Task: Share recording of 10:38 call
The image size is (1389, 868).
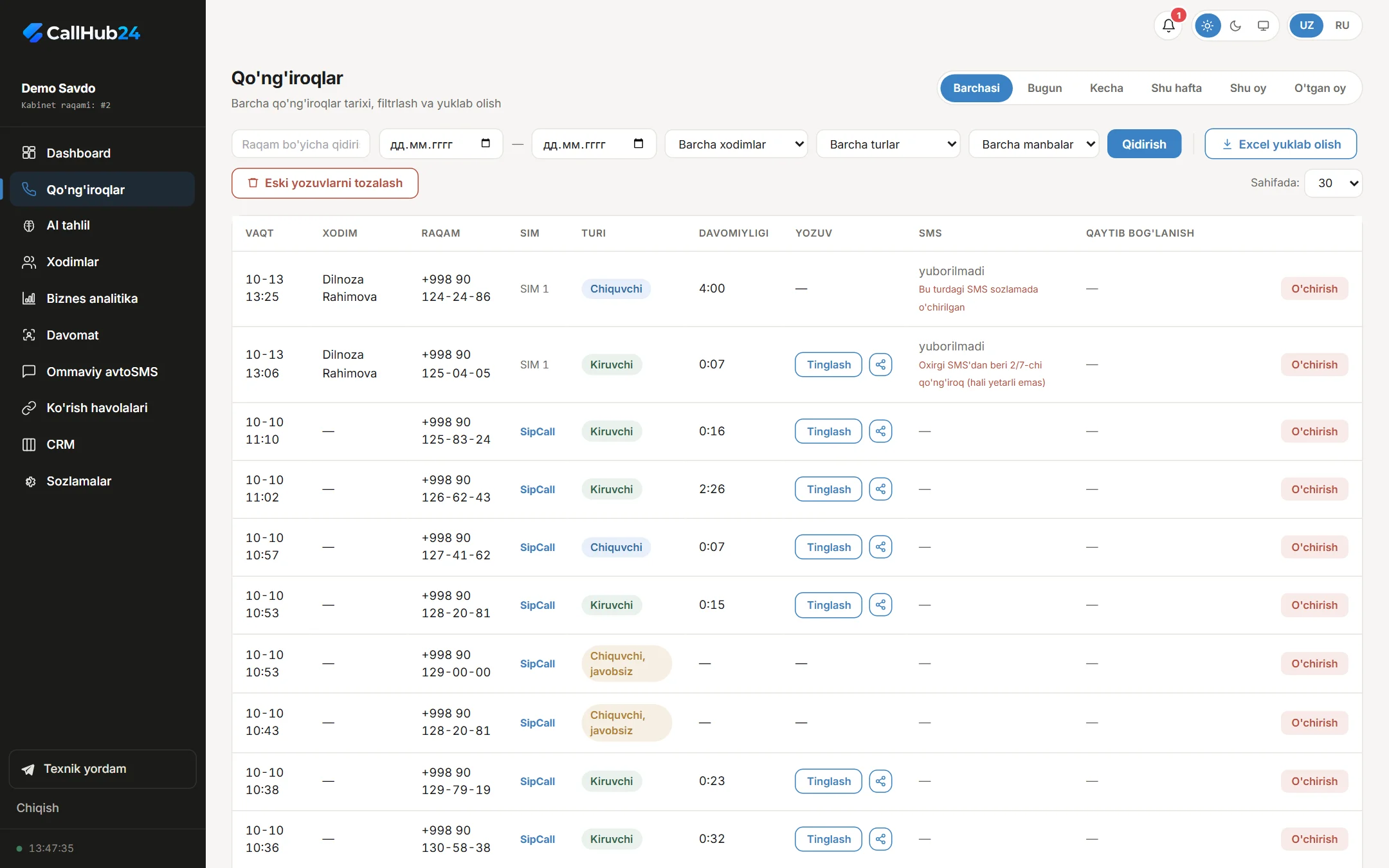Action: pyautogui.click(x=880, y=781)
